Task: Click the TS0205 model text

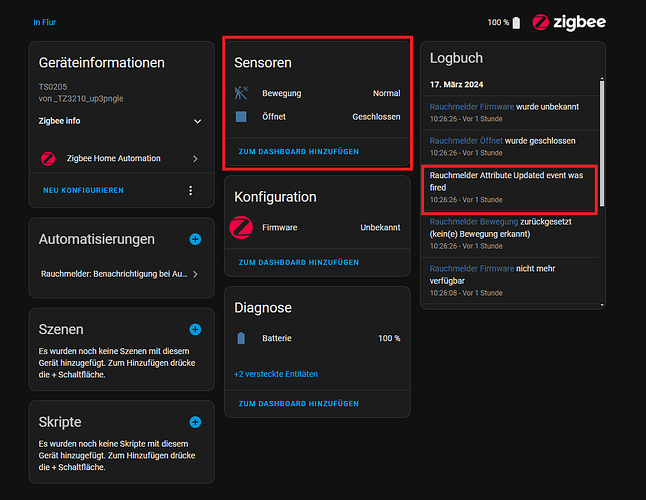Action: (x=53, y=87)
